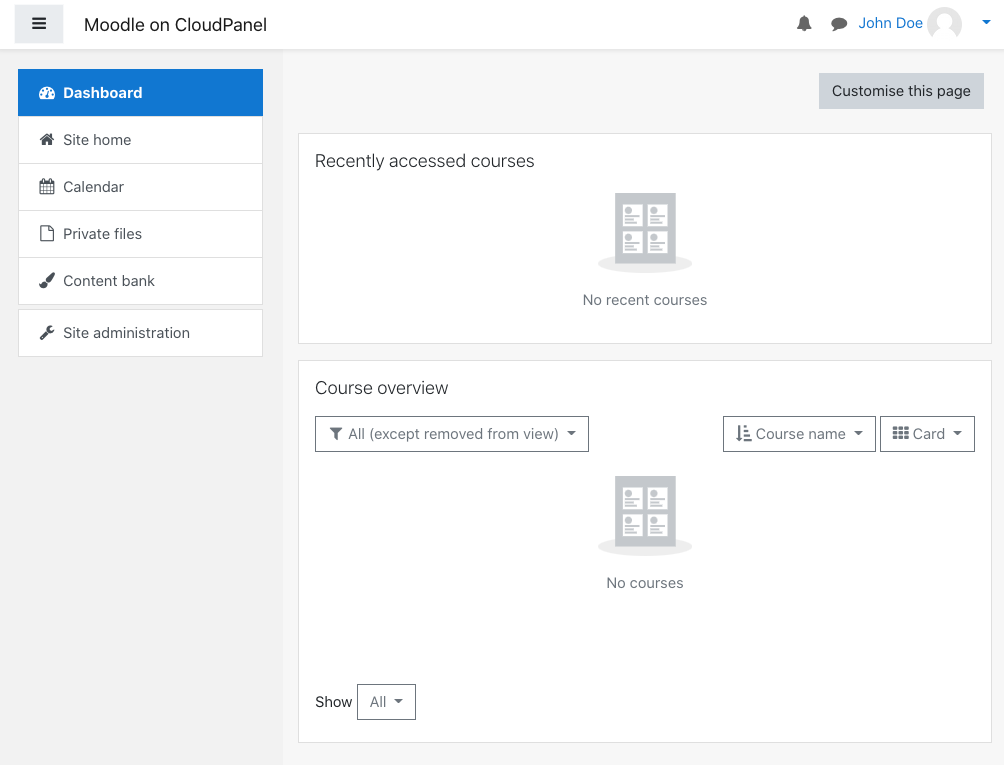1004x765 pixels.
Task: Click the Site home house icon
Action: click(x=47, y=140)
